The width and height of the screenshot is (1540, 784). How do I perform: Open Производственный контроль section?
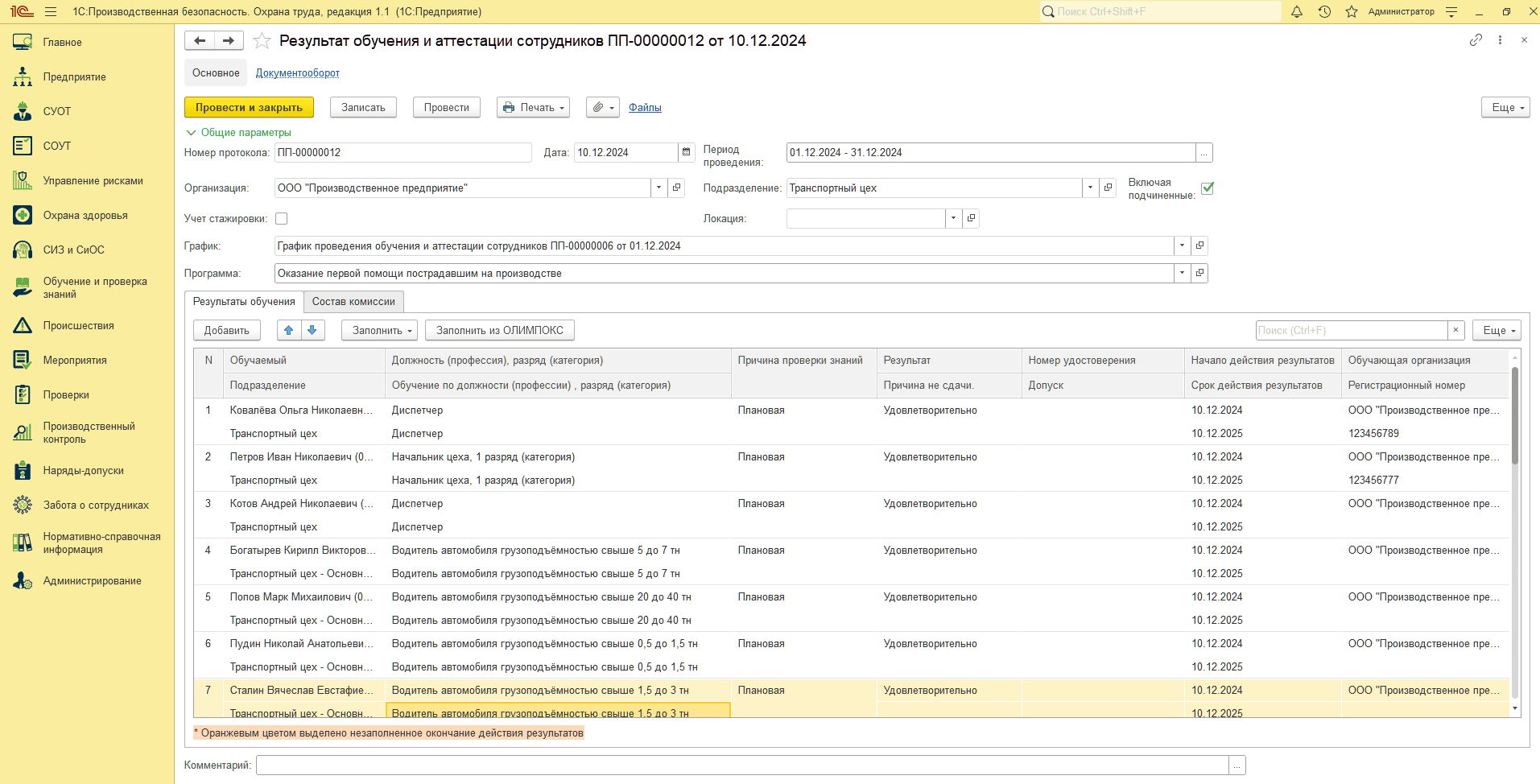[x=89, y=432]
